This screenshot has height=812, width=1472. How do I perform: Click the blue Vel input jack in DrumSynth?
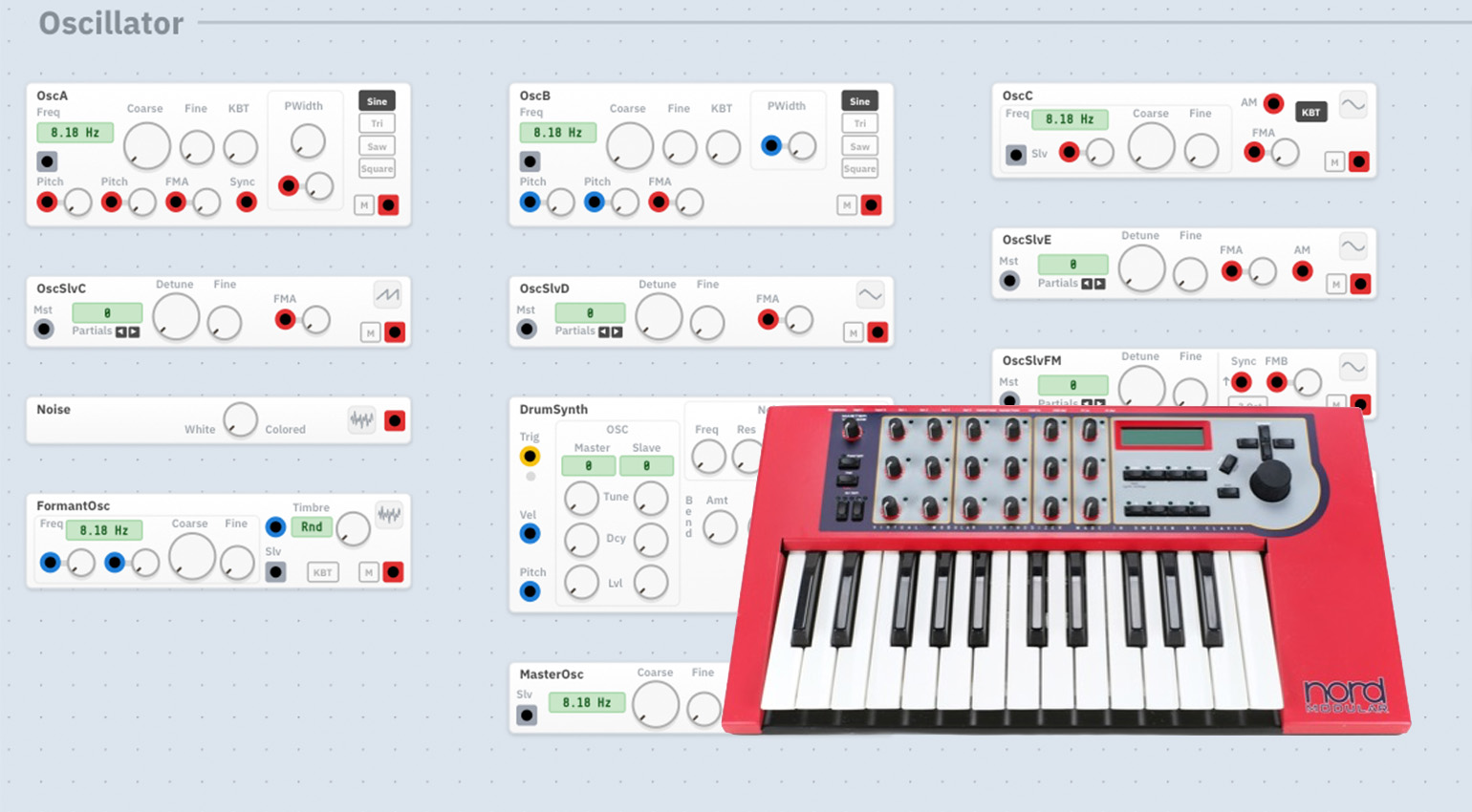pyautogui.click(x=530, y=533)
